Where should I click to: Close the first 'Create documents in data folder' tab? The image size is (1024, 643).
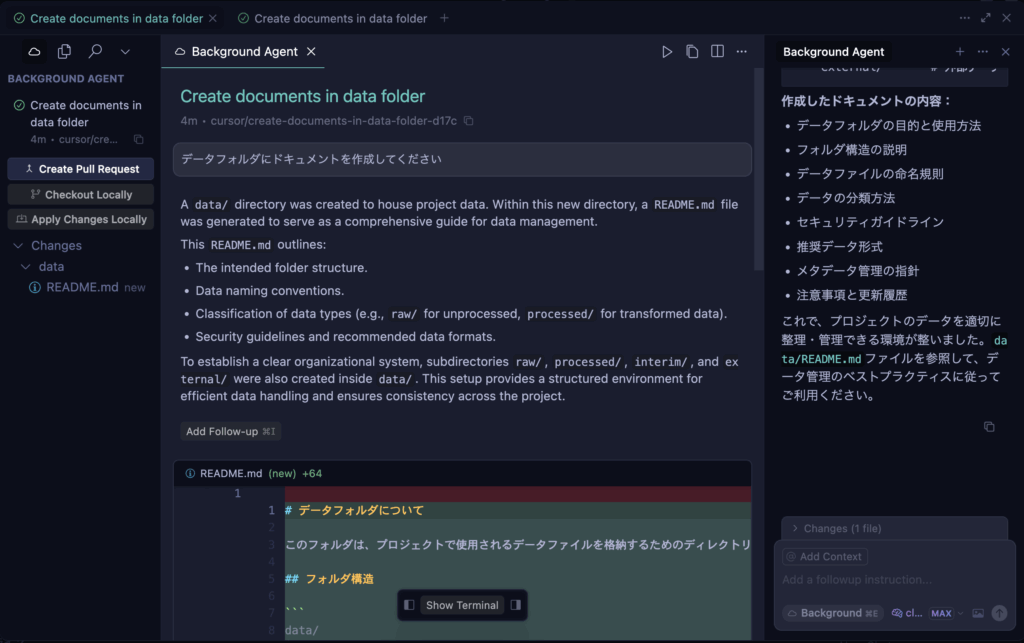click(x=213, y=18)
